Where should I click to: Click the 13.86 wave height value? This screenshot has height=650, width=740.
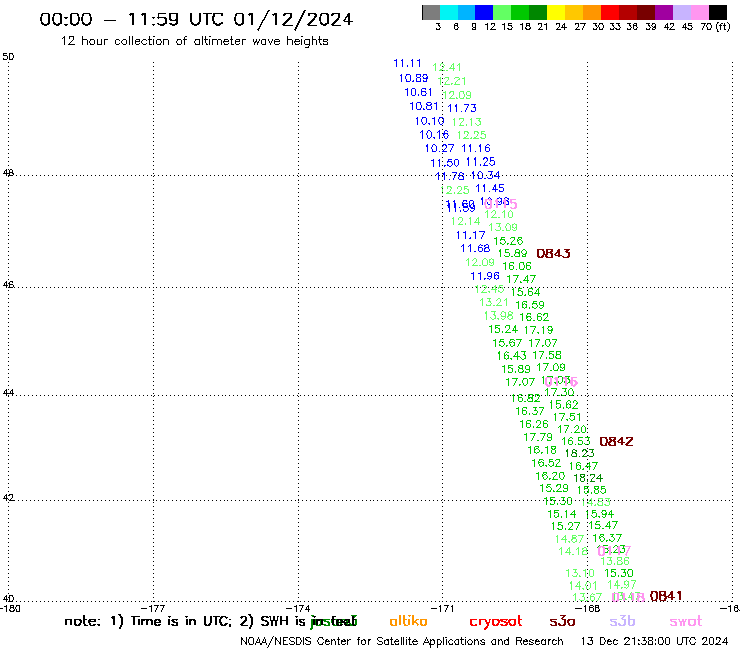pyautogui.click(x=615, y=561)
